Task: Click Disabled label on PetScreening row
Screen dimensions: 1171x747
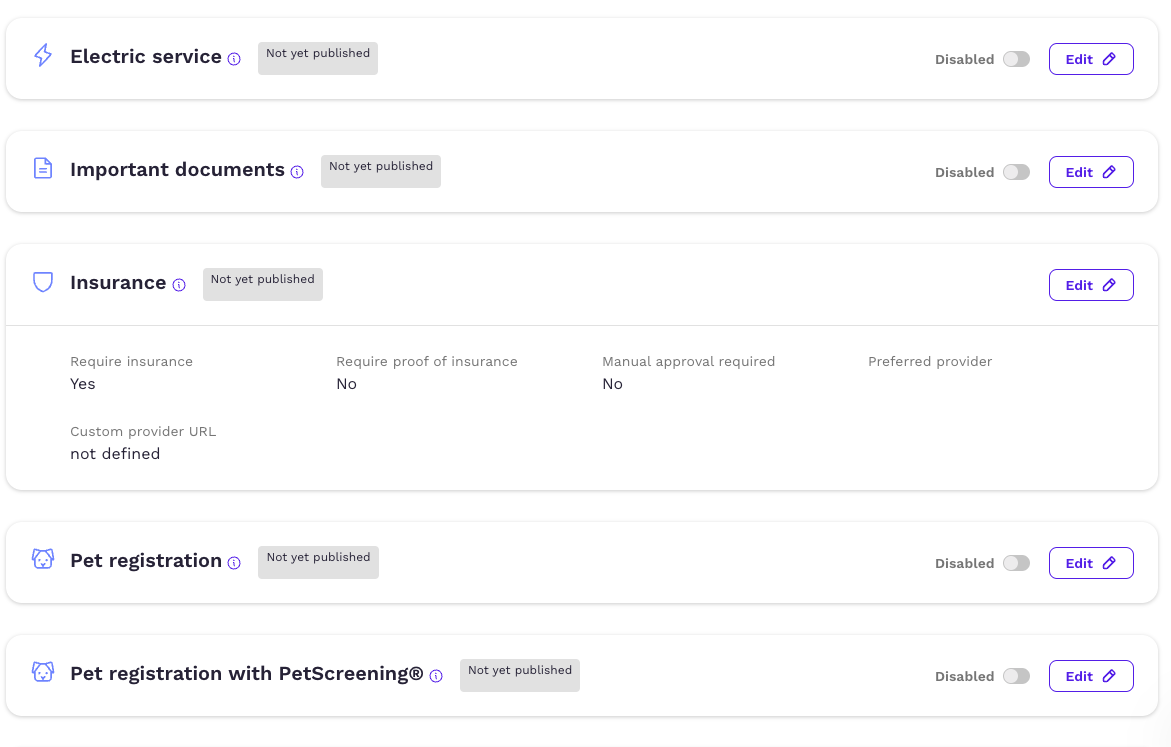Action: click(964, 677)
